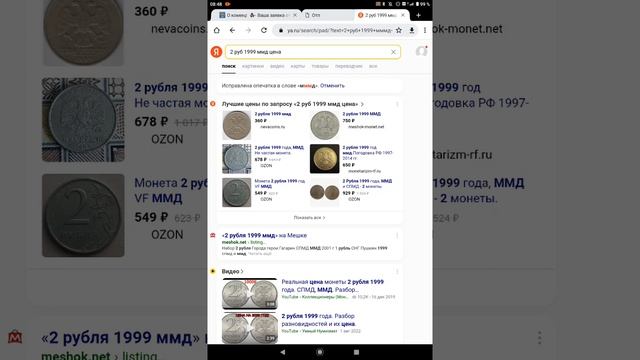
Task: Open more options for Видео block
Action: (397, 272)
